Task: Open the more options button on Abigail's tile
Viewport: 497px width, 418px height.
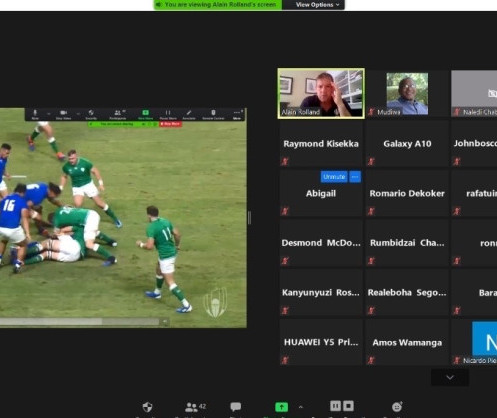Action: pos(355,177)
